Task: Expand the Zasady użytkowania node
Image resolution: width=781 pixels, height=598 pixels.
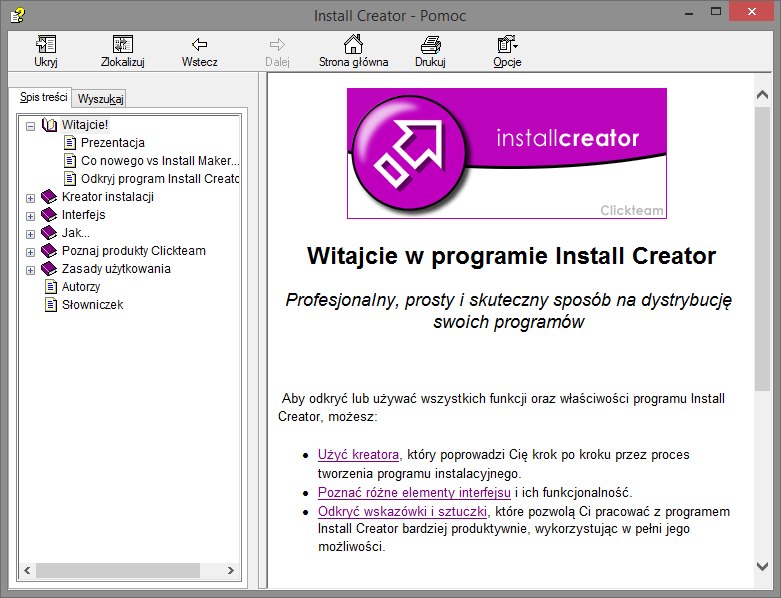Action: (30, 270)
